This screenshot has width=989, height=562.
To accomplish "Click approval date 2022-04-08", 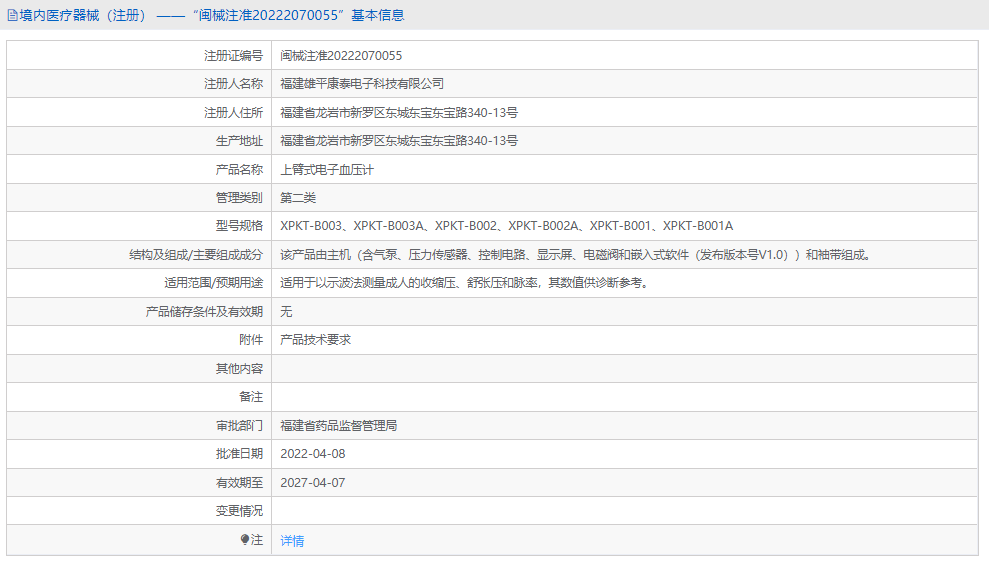I will [x=312, y=454].
